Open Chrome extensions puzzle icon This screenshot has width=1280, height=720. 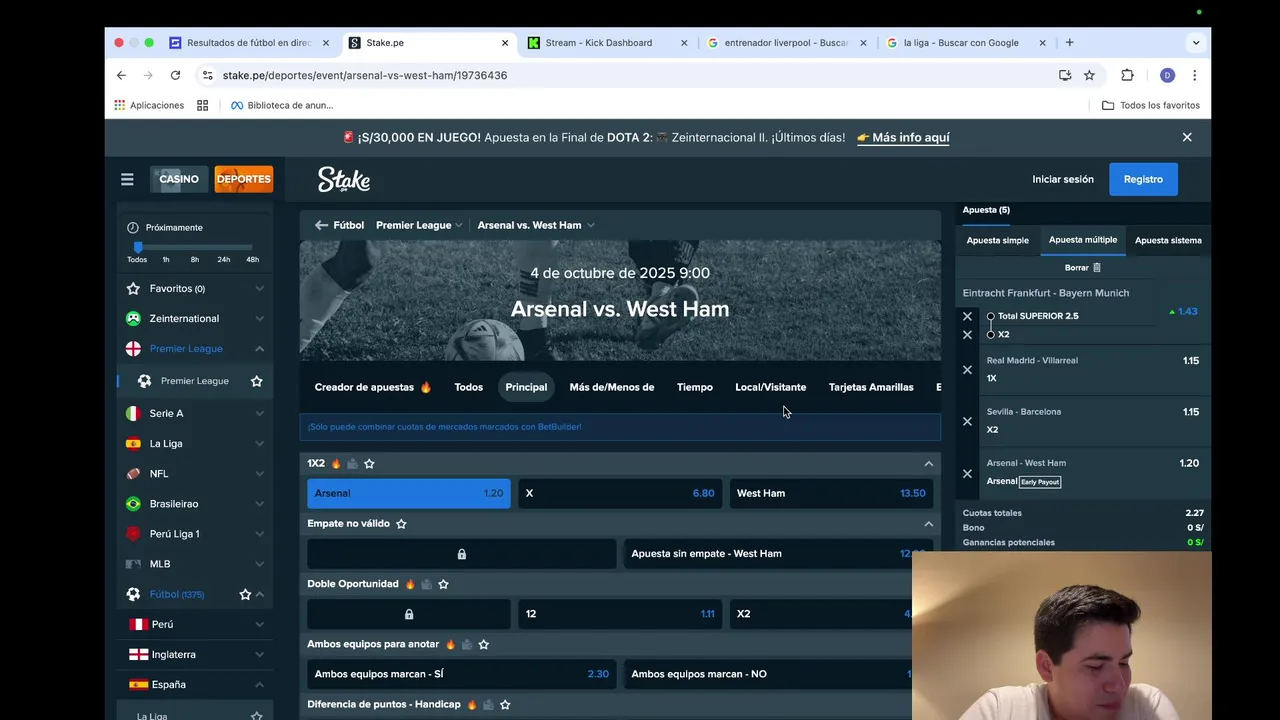pos(1127,75)
